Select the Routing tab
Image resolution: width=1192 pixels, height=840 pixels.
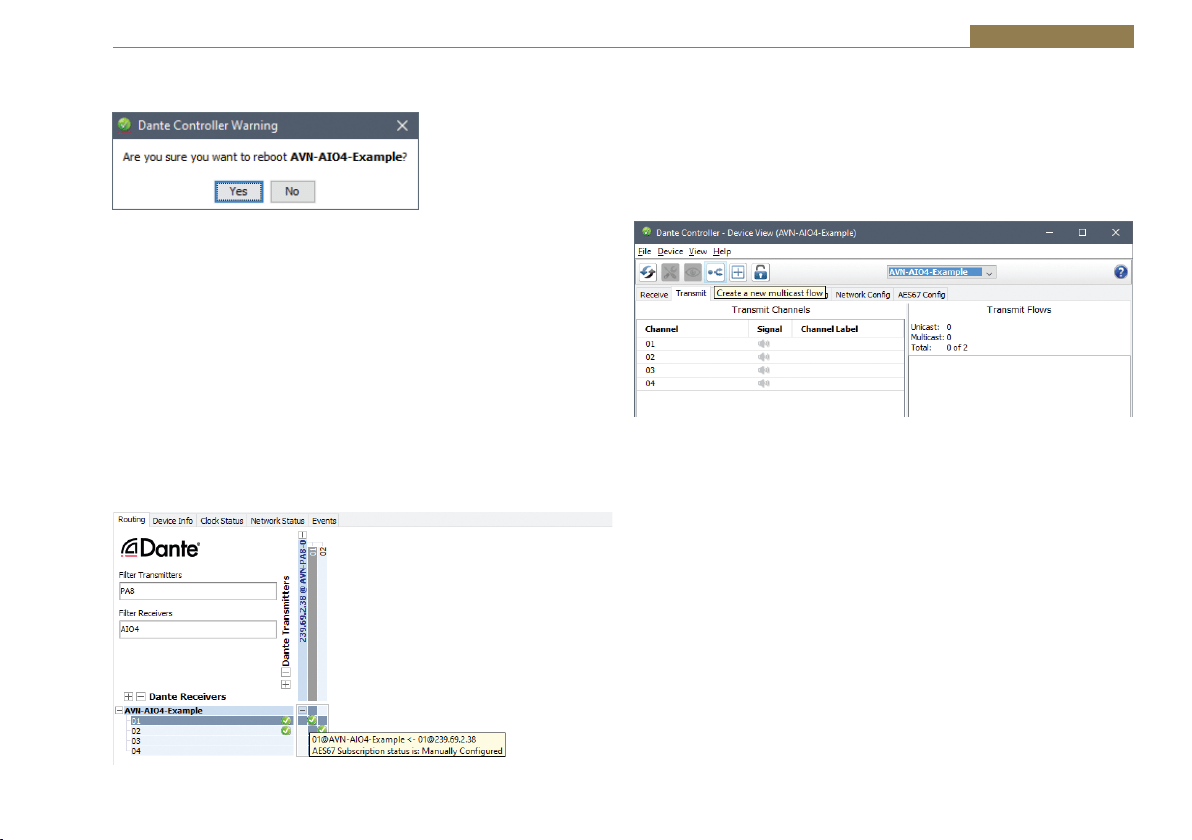(132, 520)
